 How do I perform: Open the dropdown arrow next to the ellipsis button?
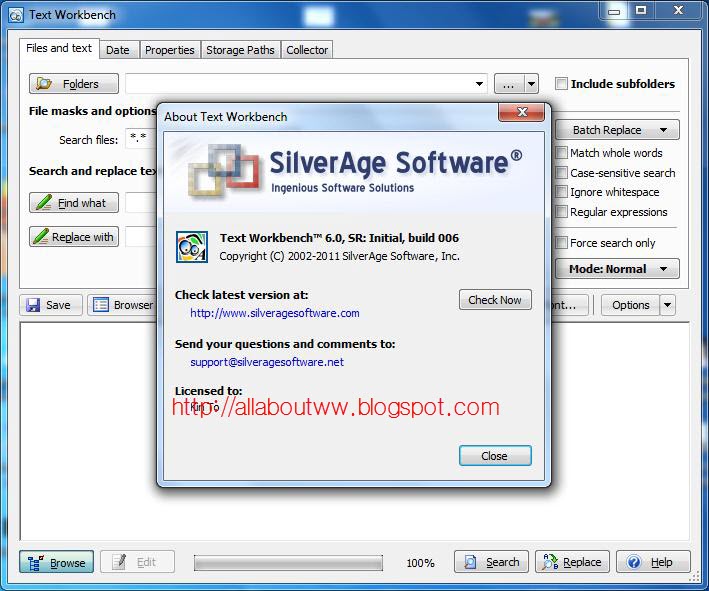pos(531,84)
